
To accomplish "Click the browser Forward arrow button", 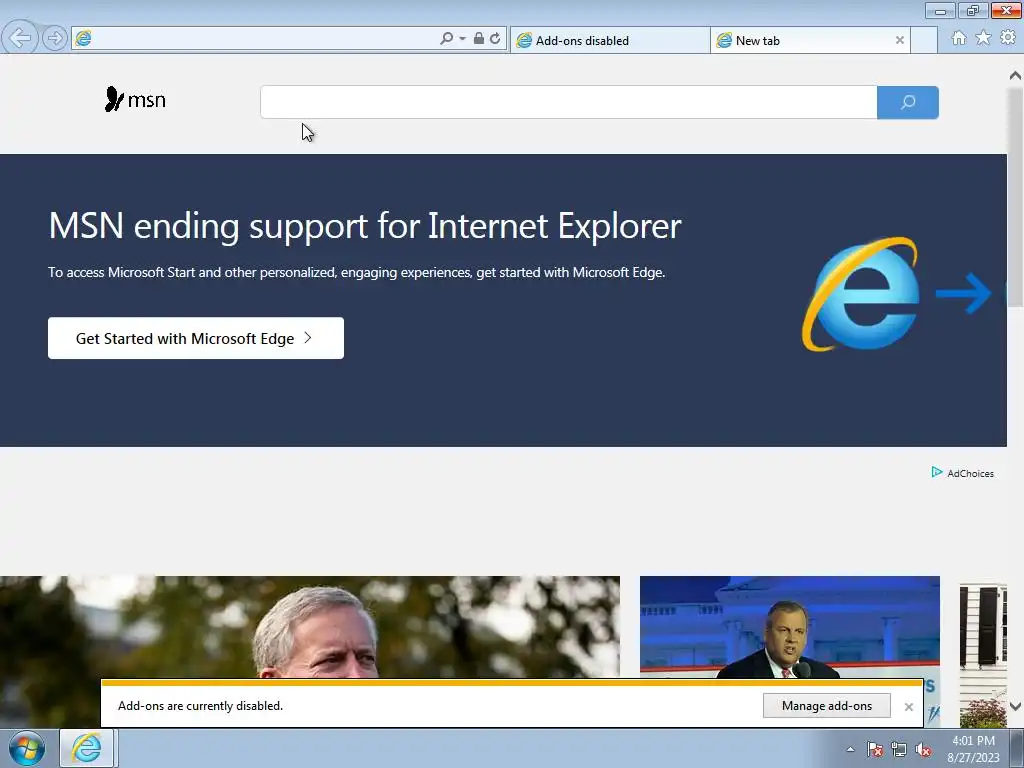I will pyautogui.click(x=56, y=38).
